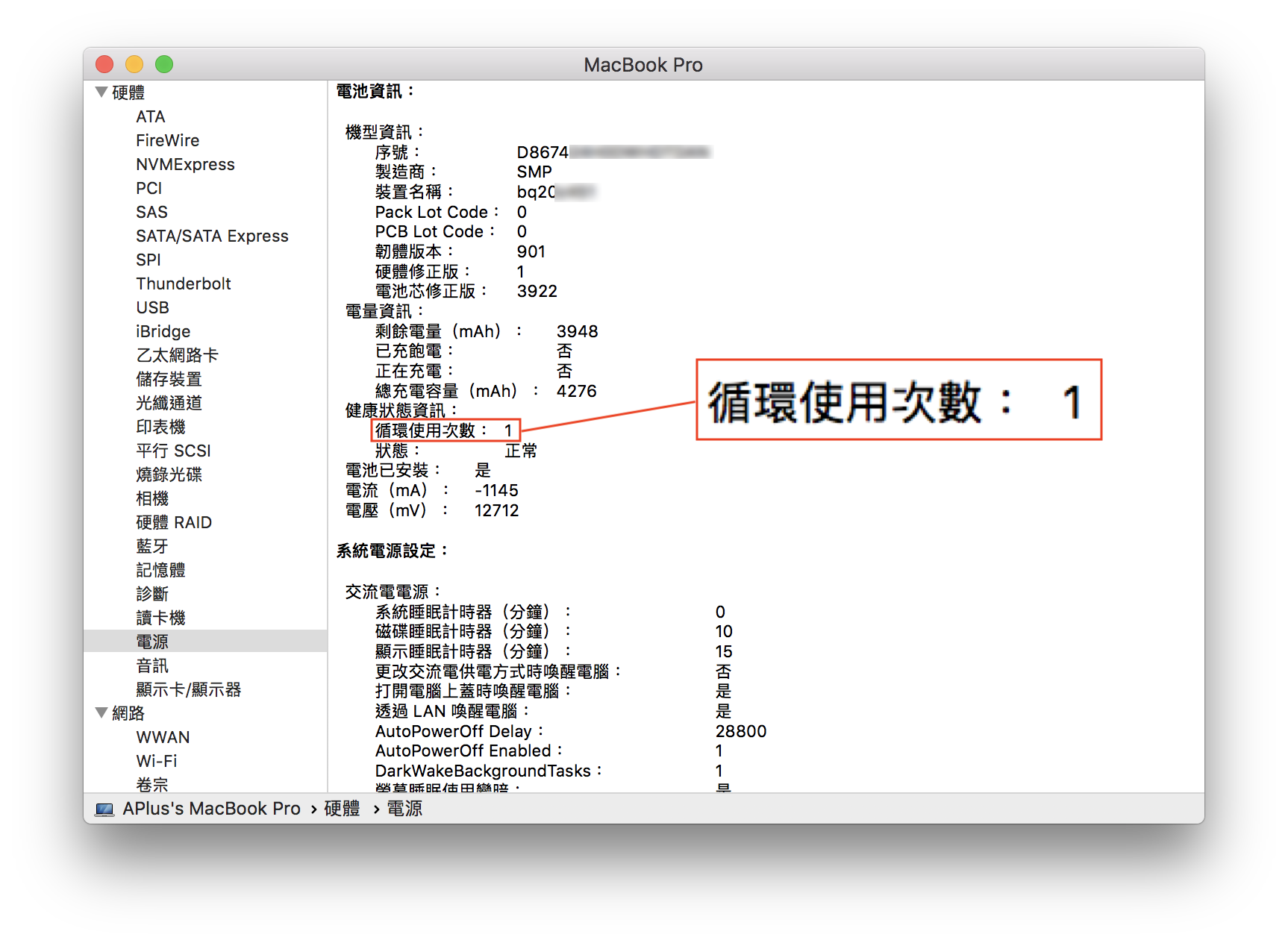Image resolution: width=1288 pixels, height=943 pixels.
Task: Click the 剩餘電量 (mAh) value 3948
Action: [x=577, y=331]
